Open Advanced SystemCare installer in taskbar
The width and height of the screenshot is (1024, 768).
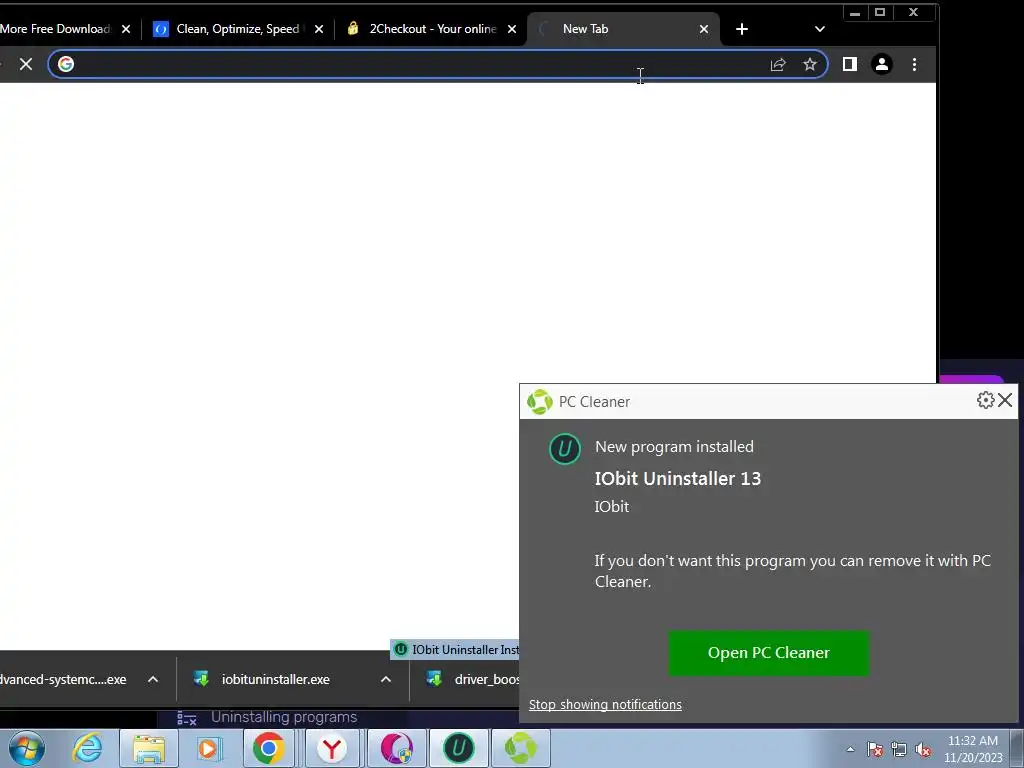click(x=396, y=748)
